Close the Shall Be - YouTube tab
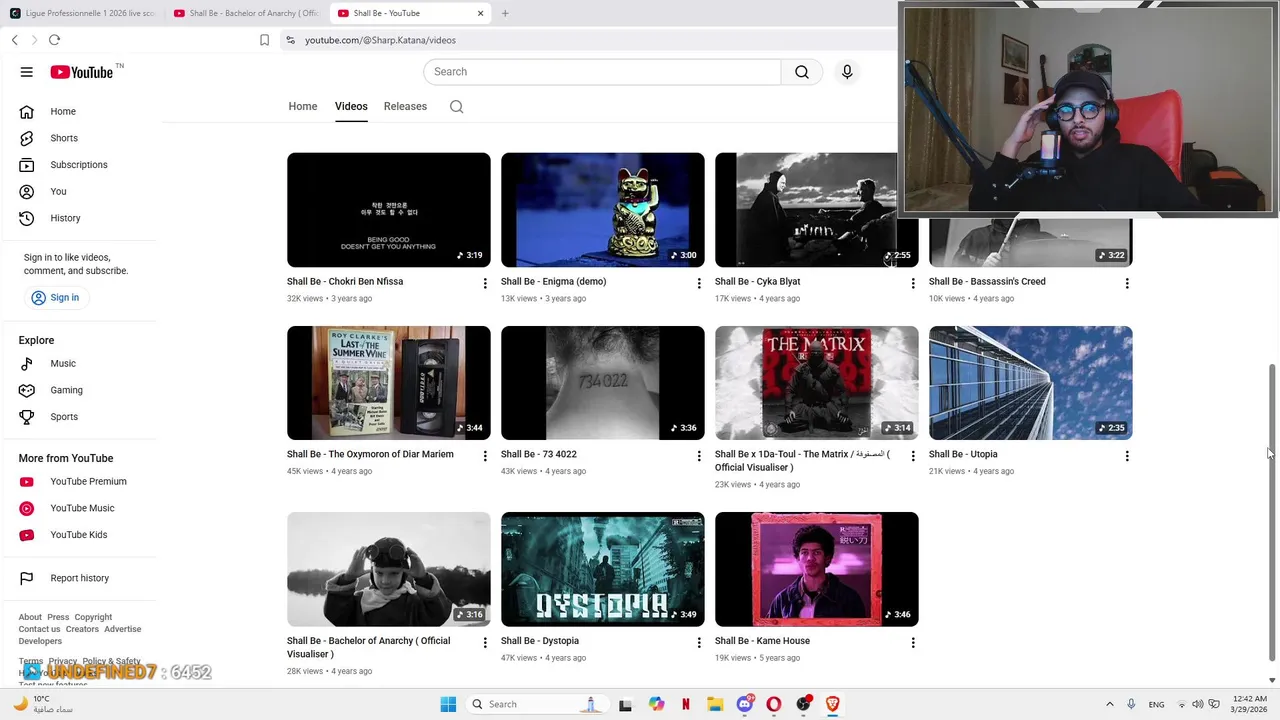 pos(480,13)
